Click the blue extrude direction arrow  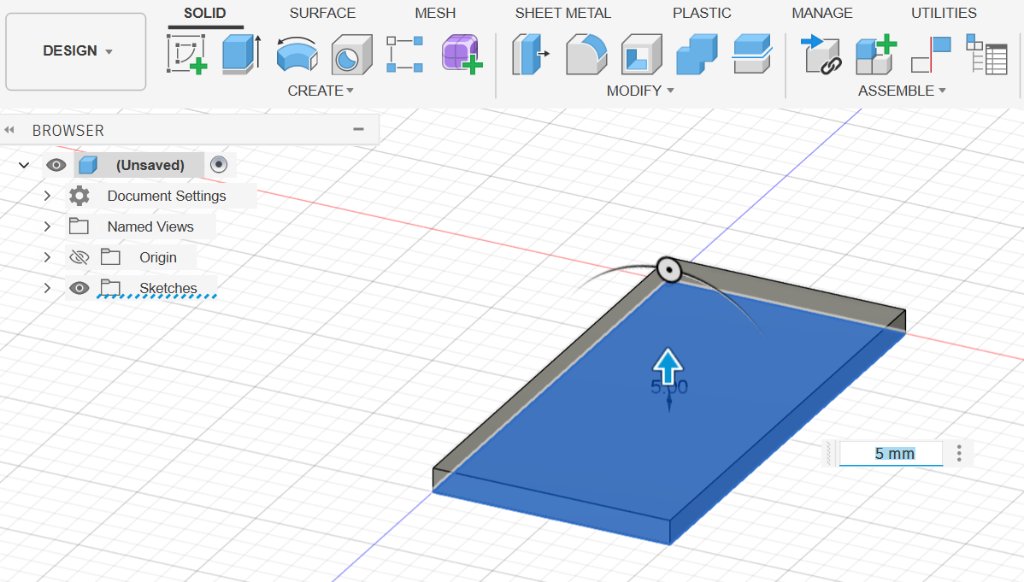[x=667, y=366]
